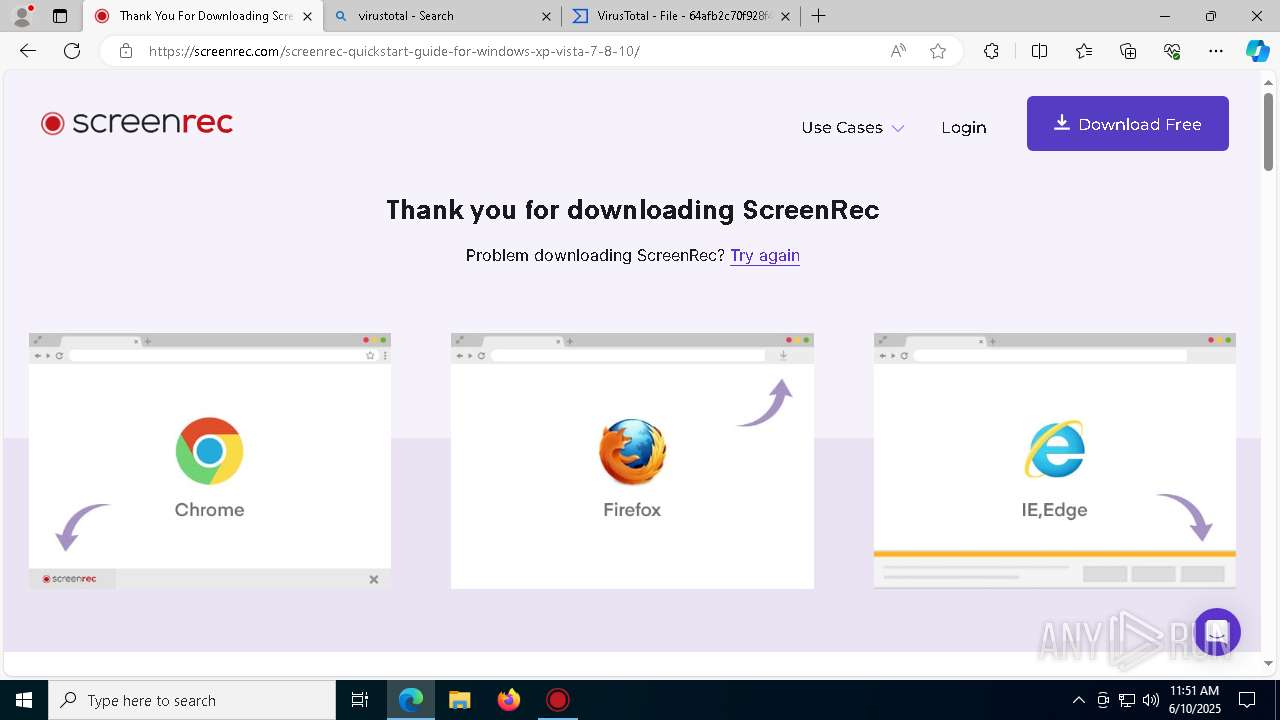Click the taskbar search box
This screenshot has height=720, width=1280.
click(192, 700)
